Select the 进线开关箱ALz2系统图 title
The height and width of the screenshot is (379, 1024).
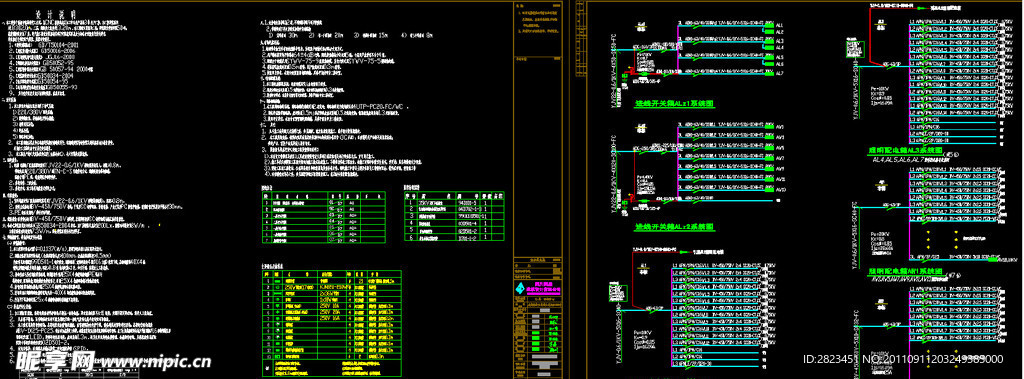(675, 227)
